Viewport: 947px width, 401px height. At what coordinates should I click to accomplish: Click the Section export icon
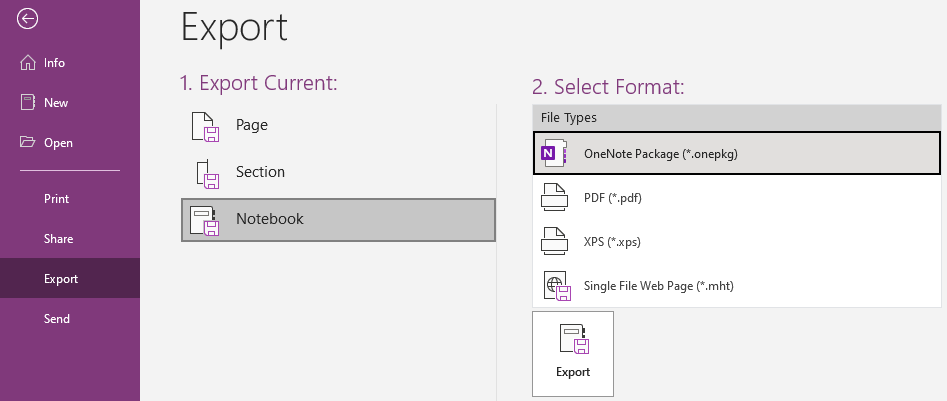click(x=205, y=173)
